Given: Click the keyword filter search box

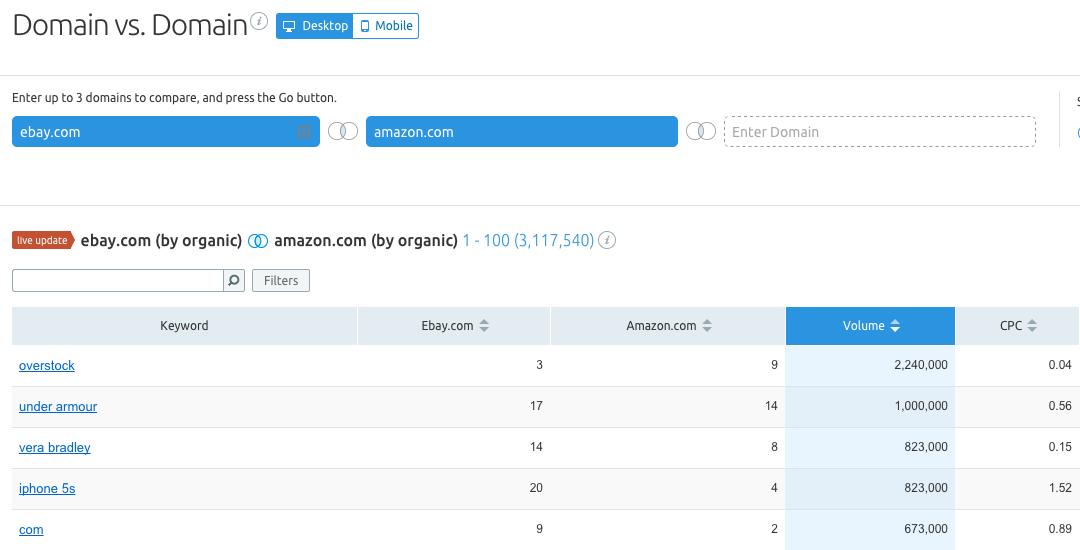Looking at the screenshot, I should pos(118,280).
